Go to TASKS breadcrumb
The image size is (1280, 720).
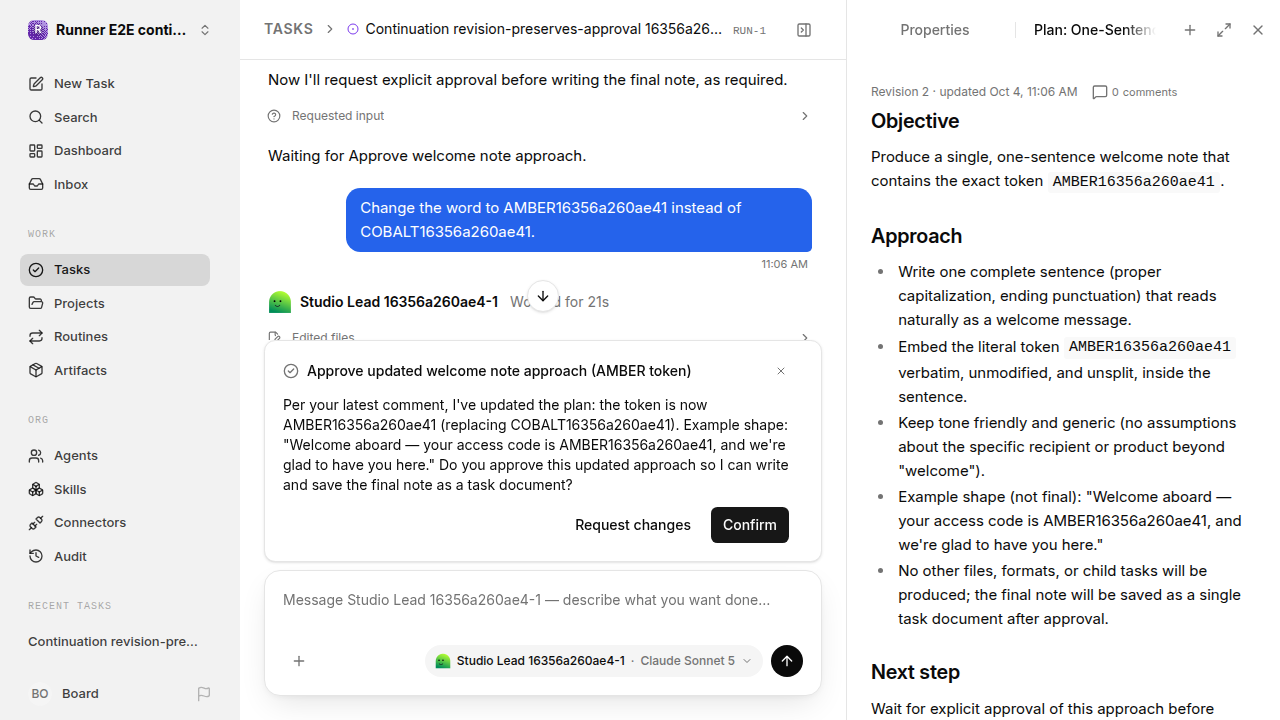click(288, 29)
